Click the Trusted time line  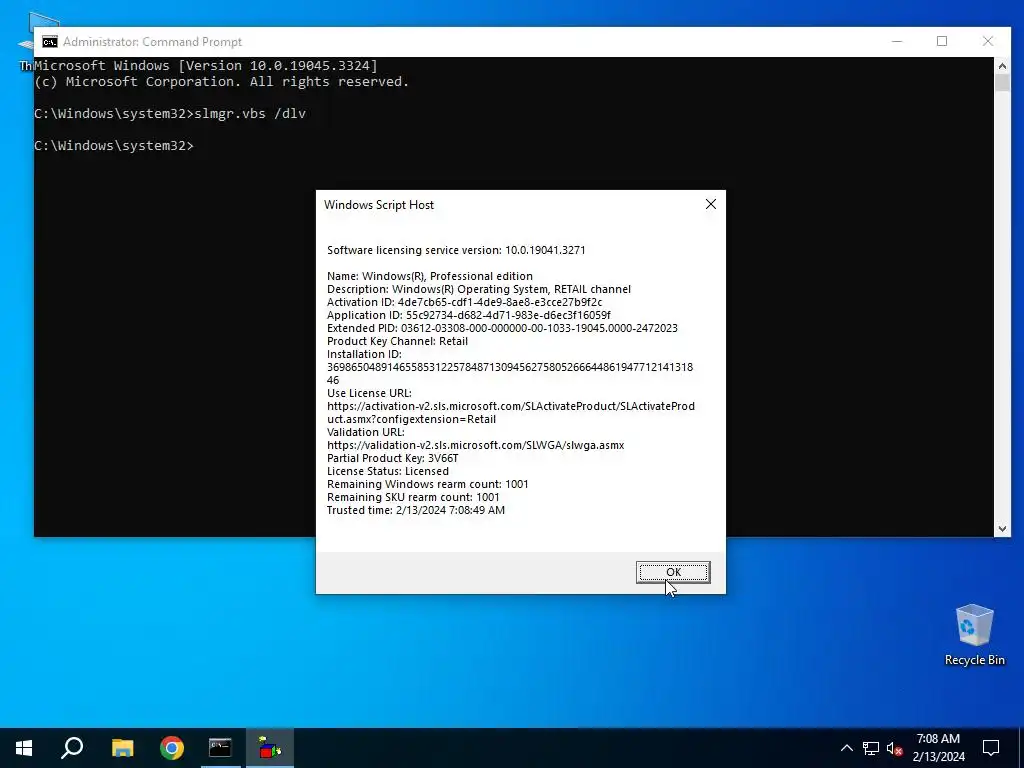click(x=415, y=510)
